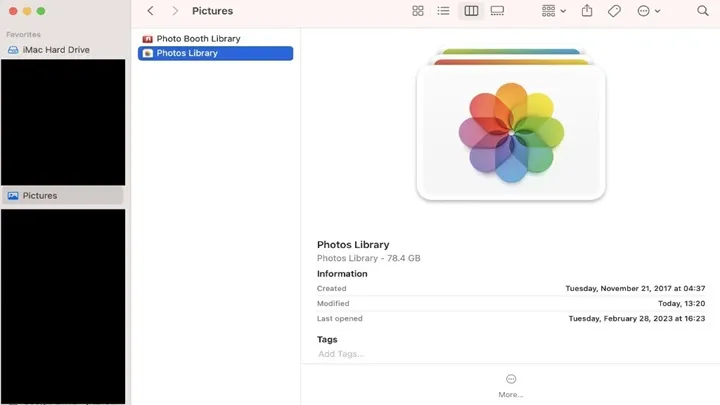720x405 pixels.
Task: Switch to gallery view
Action: click(x=497, y=11)
